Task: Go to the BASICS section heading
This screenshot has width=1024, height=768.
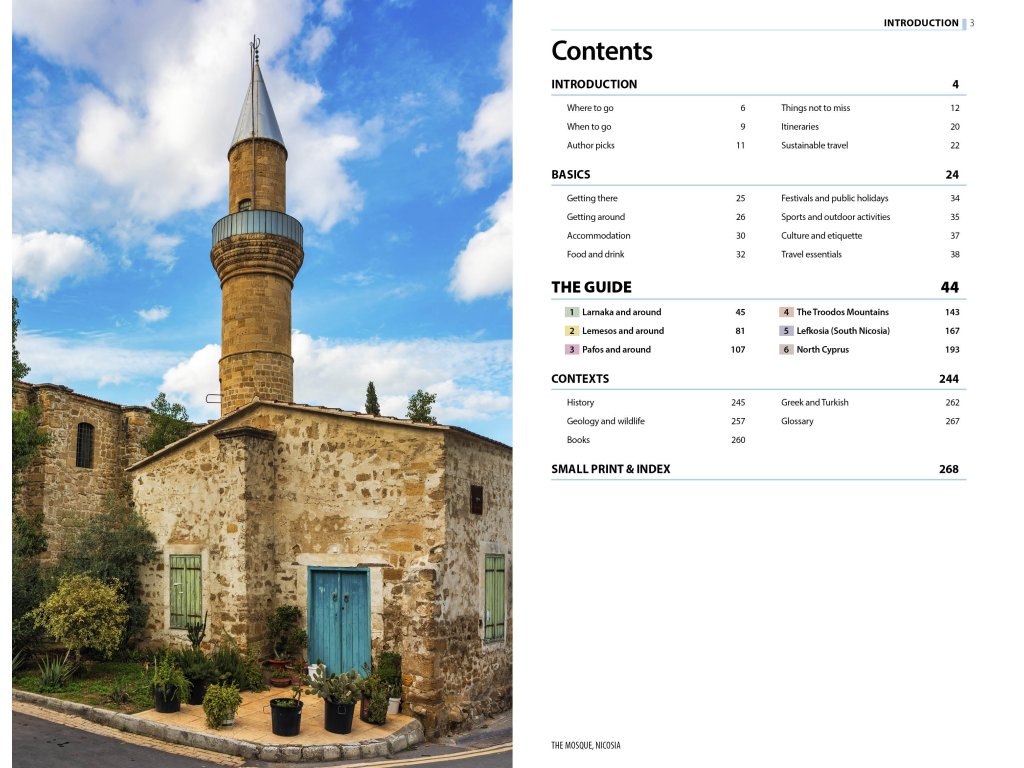Action: (x=570, y=174)
